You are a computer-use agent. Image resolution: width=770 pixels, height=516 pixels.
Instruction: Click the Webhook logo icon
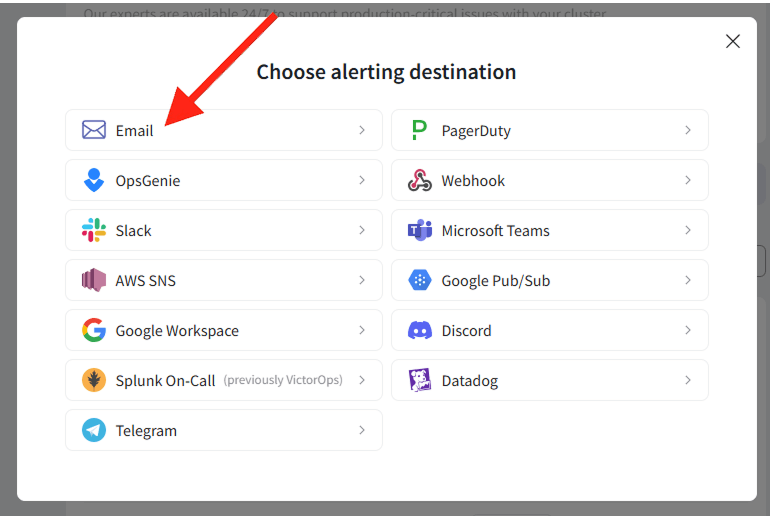[x=420, y=180]
